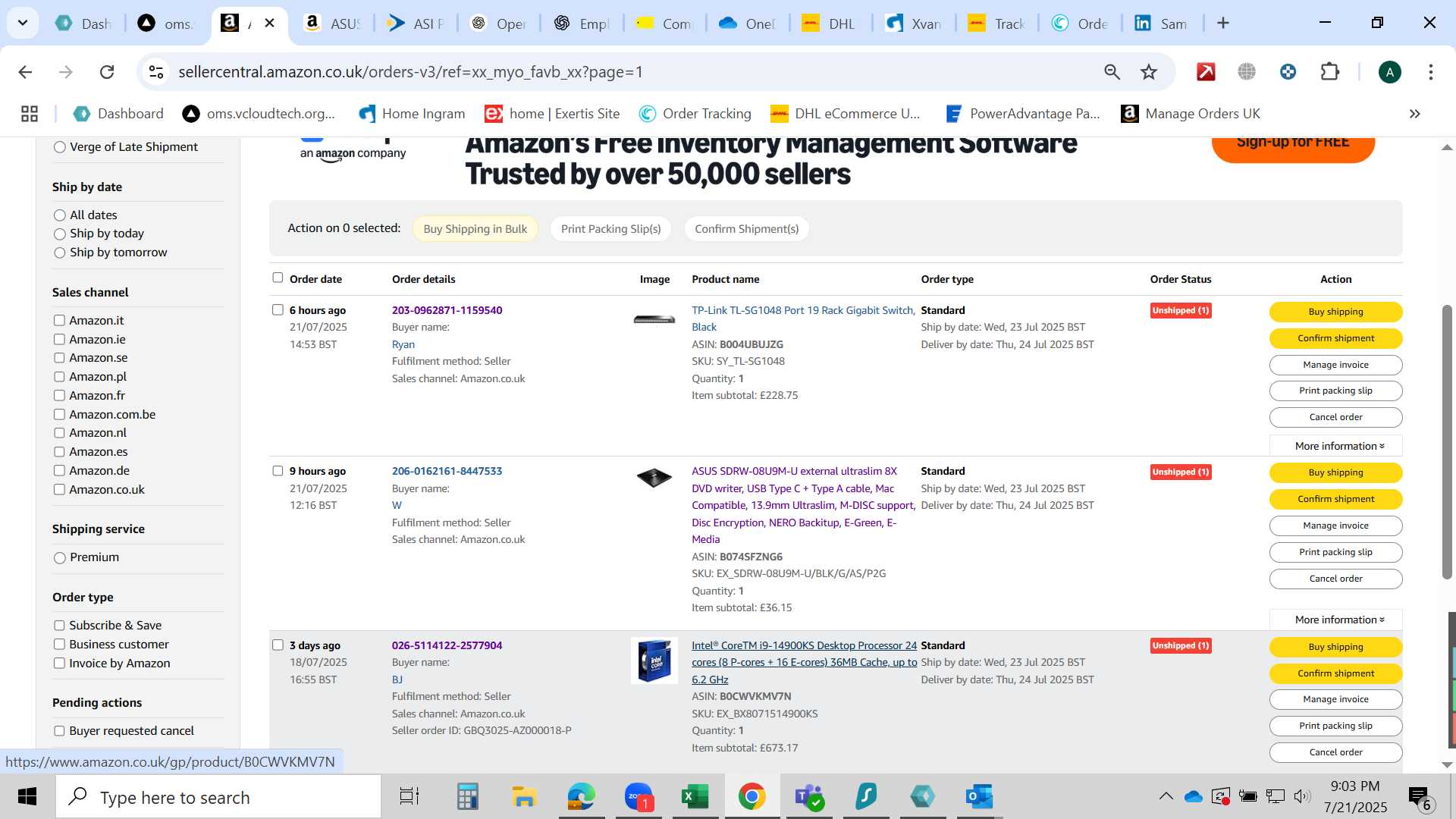Click the zoom magnifier icon in address bar
Viewport: 1456px width, 819px height.
[x=1112, y=72]
